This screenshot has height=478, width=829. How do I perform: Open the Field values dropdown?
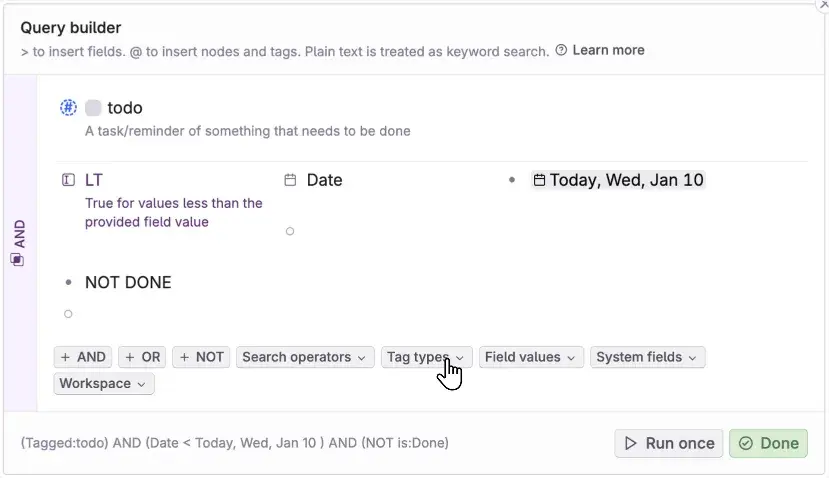pos(531,357)
